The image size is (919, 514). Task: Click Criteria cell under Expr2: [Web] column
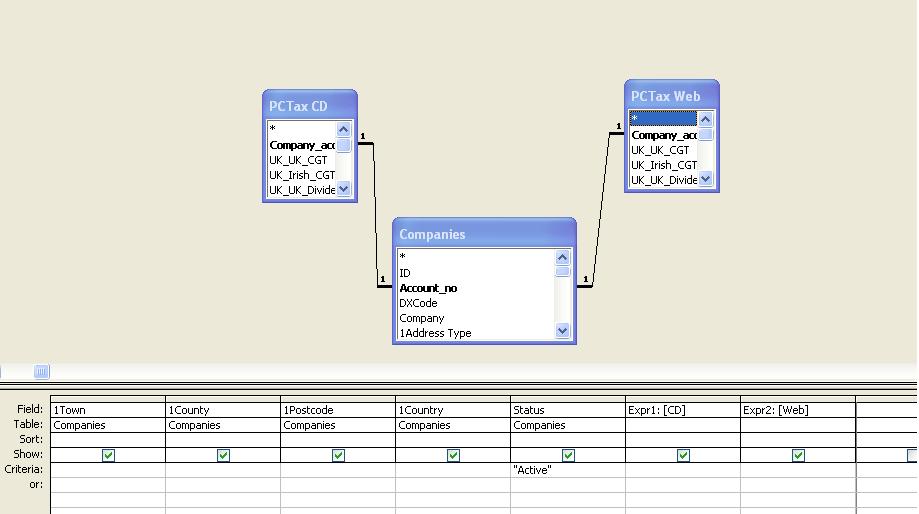point(797,469)
